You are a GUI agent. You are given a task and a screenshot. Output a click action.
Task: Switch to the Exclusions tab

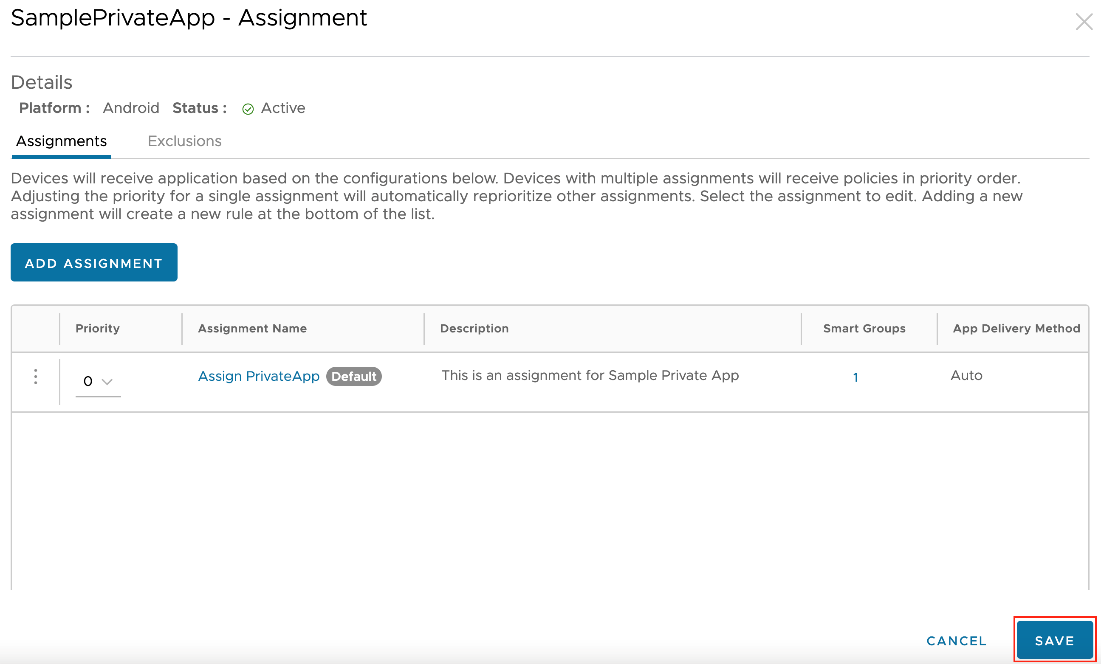point(184,141)
